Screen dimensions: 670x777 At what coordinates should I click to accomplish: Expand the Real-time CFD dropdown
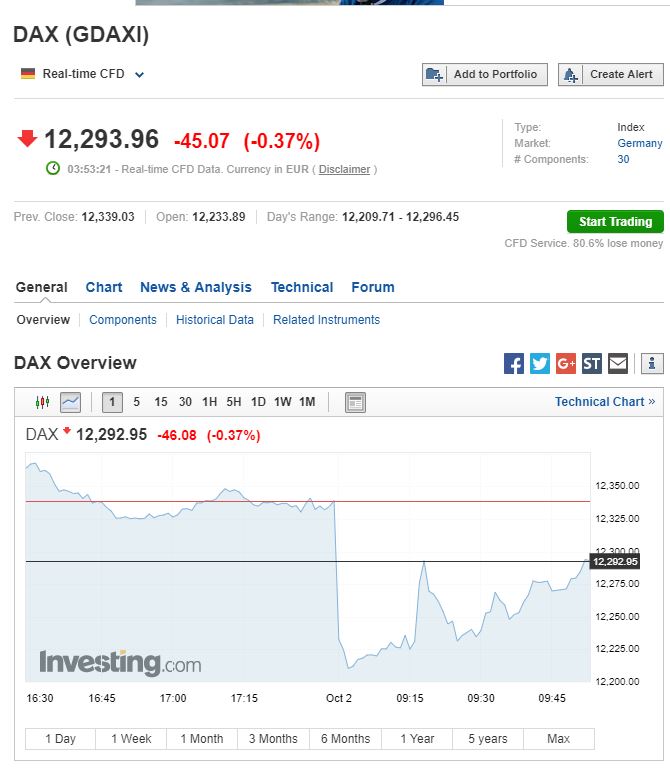(x=139, y=74)
